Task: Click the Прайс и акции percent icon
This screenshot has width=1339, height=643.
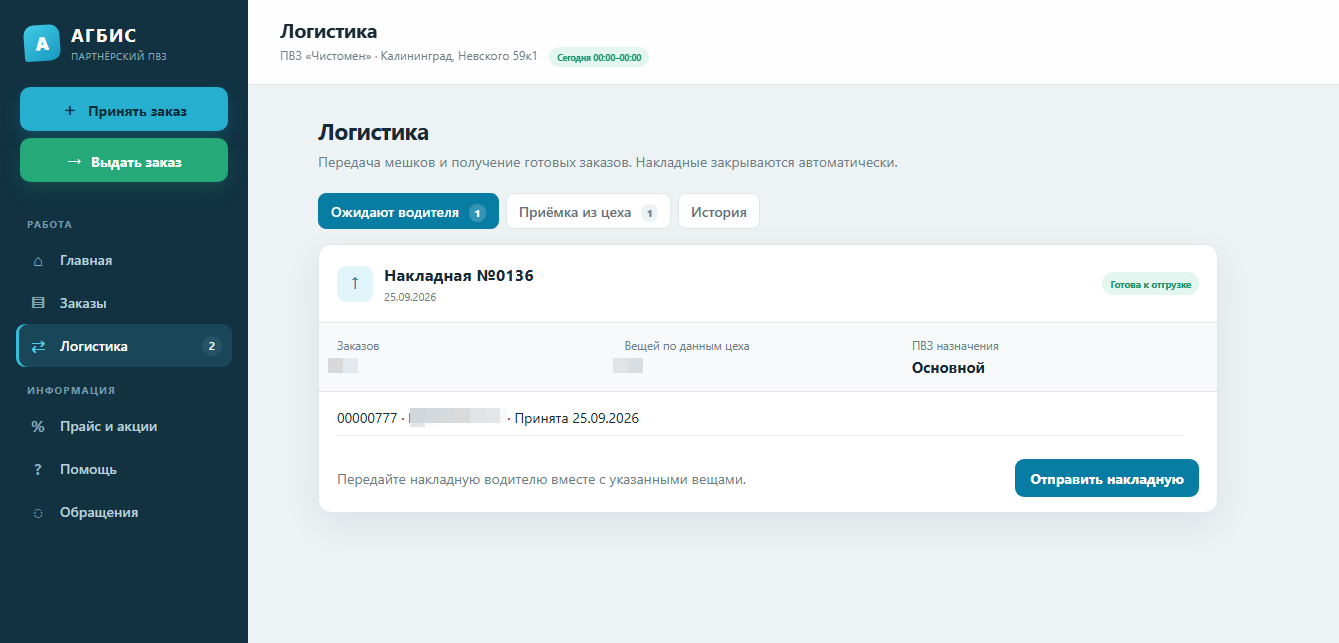Action: pos(38,427)
